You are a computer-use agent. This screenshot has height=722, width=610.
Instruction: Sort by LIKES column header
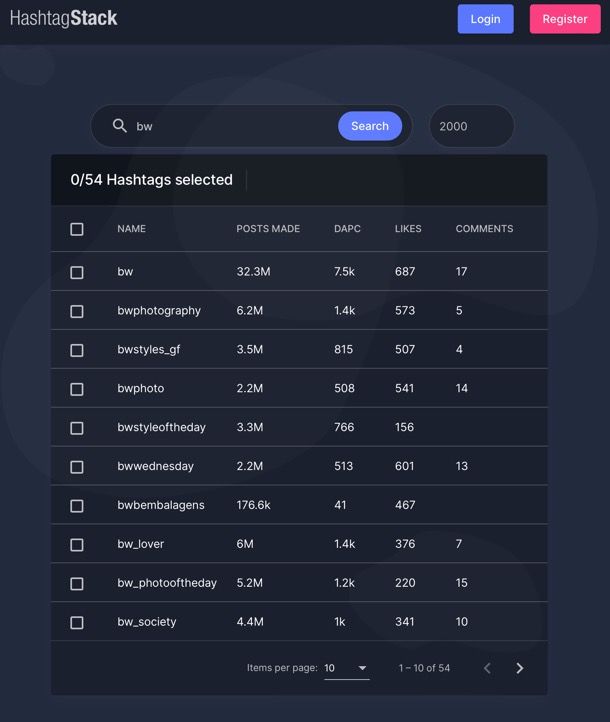pos(408,229)
